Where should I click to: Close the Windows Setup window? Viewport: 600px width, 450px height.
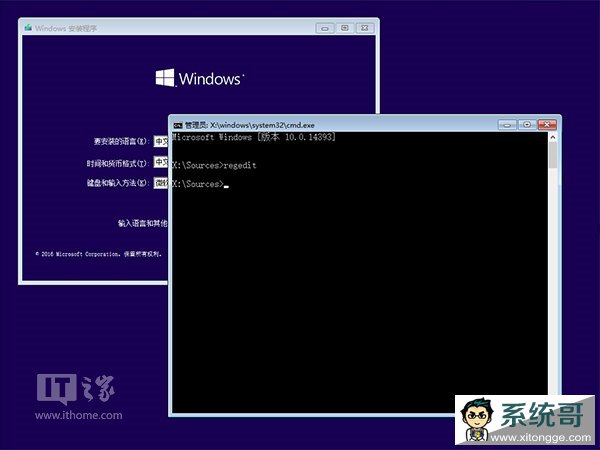pyautogui.click(x=365, y=28)
